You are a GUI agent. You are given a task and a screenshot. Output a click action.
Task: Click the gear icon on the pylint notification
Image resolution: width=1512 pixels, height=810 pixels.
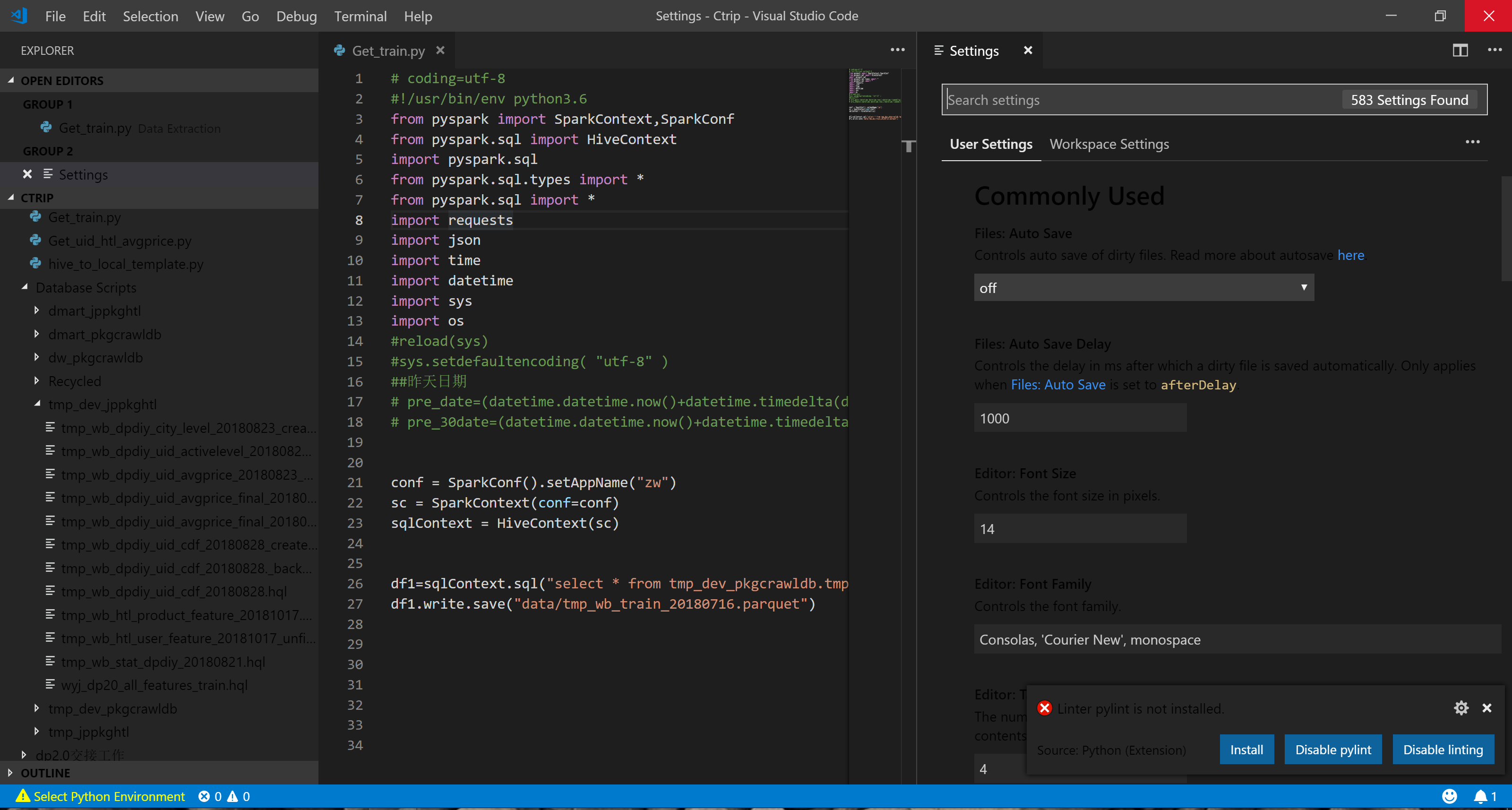pos(1461,708)
